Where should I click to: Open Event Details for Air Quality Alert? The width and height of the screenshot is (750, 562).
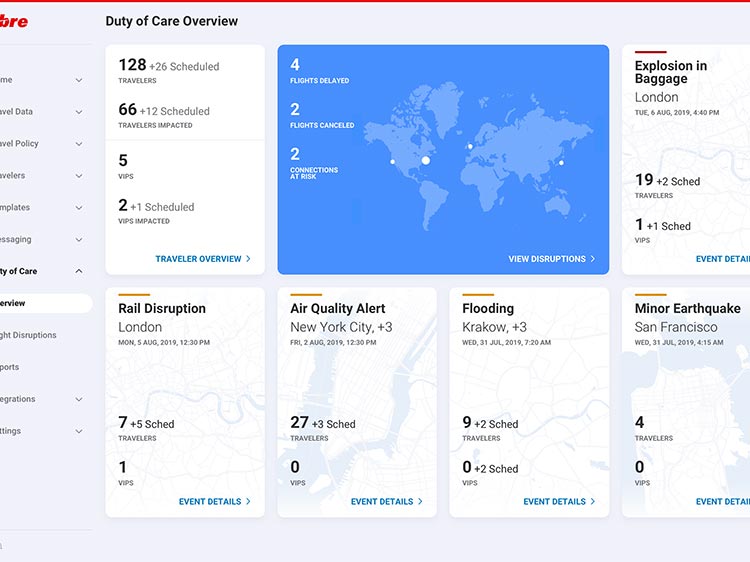coord(386,502)
